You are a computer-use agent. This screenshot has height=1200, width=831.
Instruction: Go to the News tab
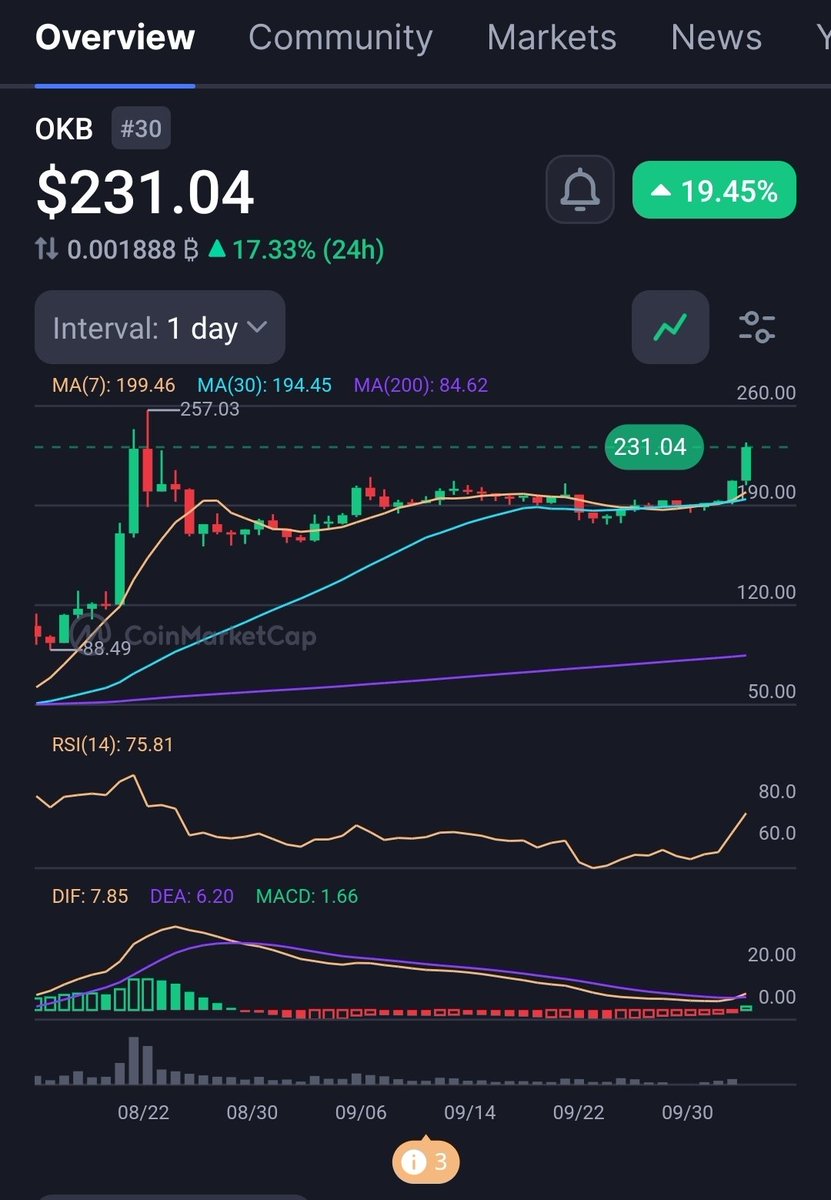pyautogui.click(x=716, y=37)
